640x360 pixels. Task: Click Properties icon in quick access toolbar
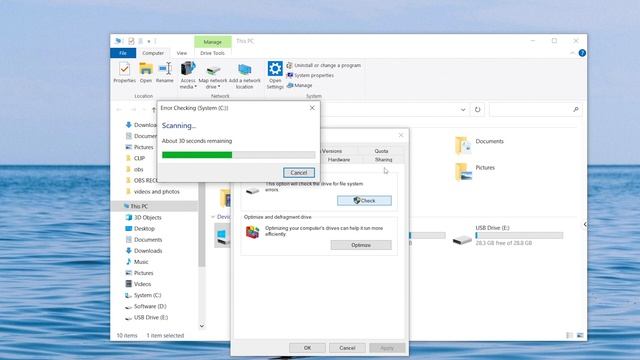pos(131,41)
